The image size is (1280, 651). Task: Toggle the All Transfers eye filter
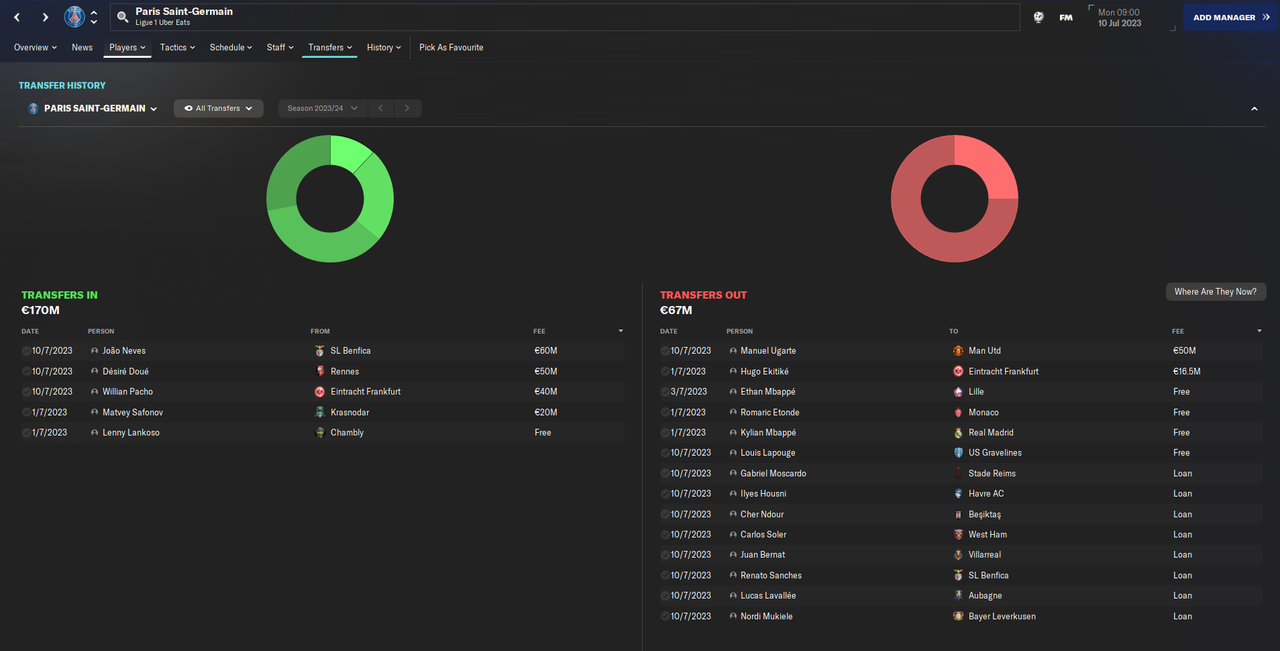pos(218,108)
